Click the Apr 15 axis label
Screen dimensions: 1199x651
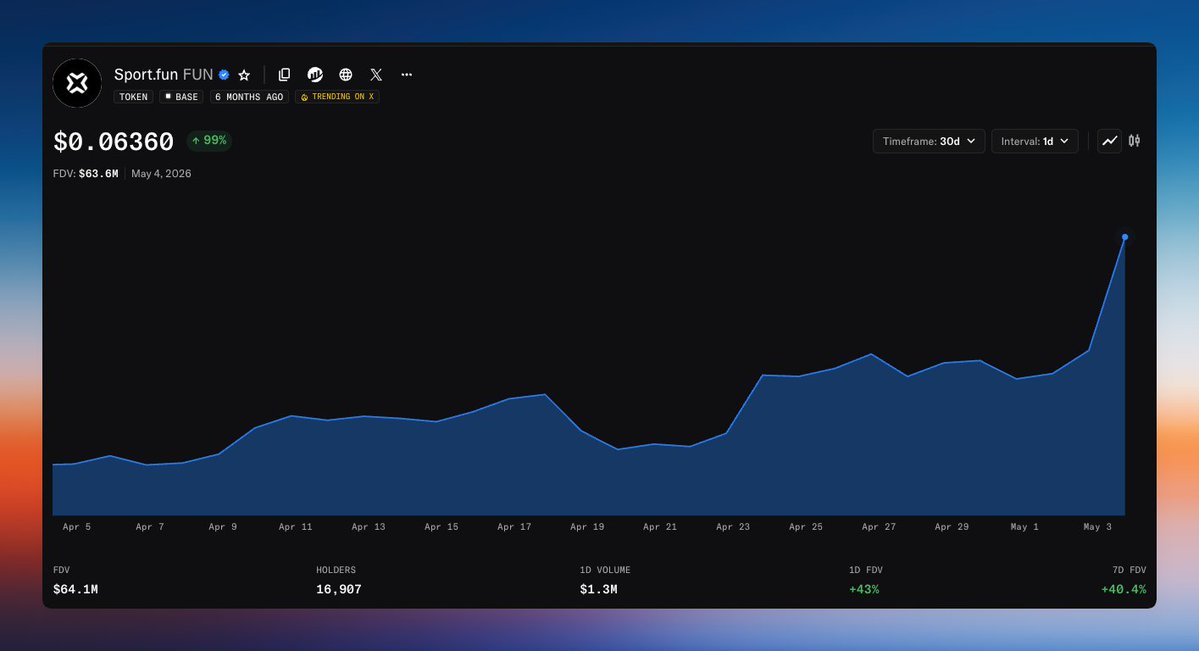click(x=441, y=527)
